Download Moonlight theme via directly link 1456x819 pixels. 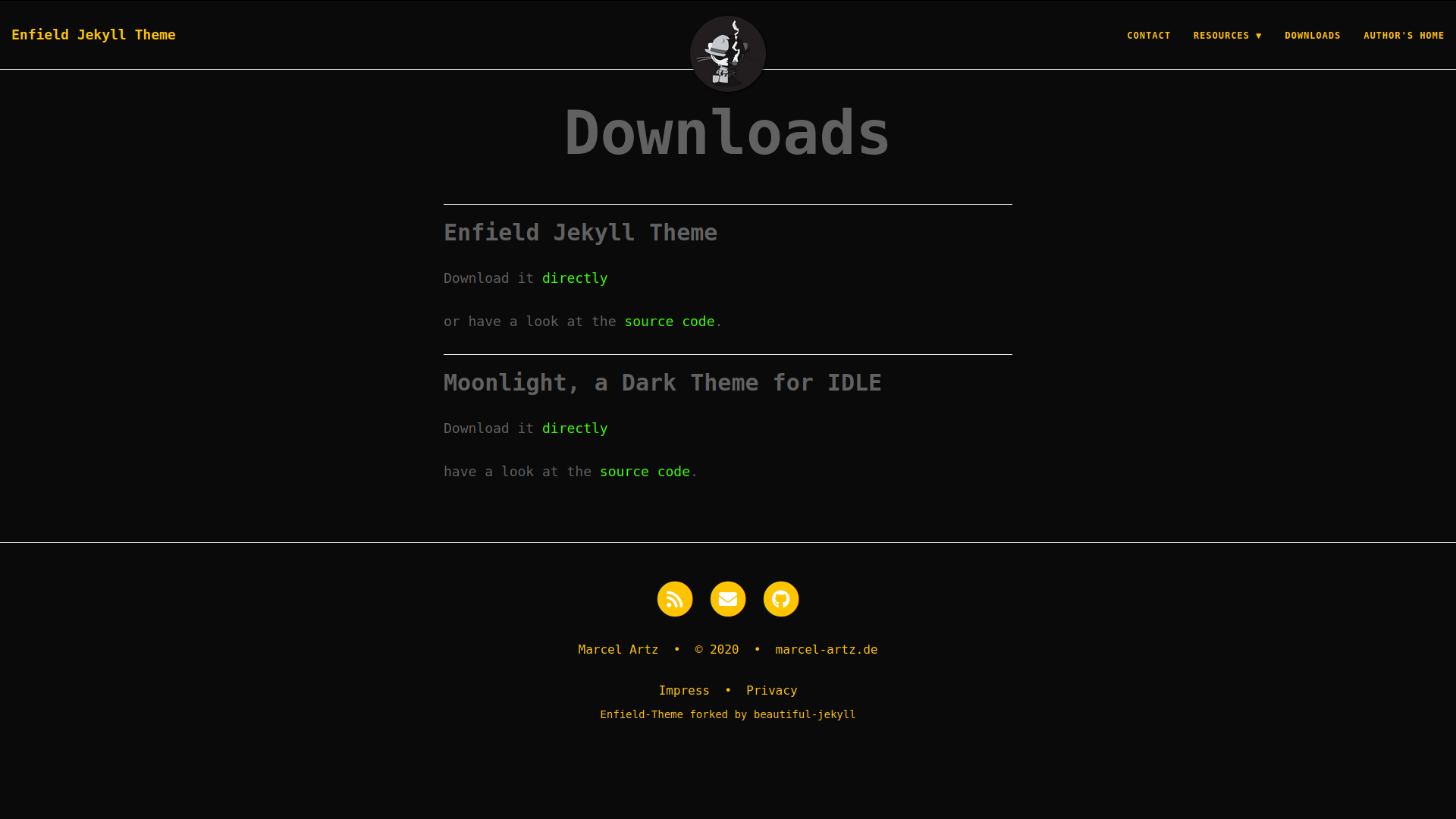pyautogui.click(x=574, y=428)
